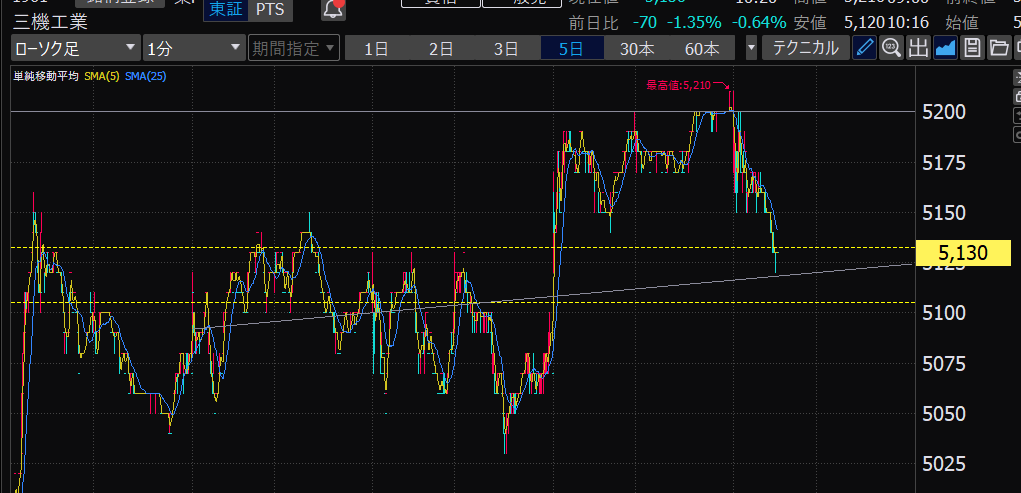Viewport: 1021px width, 493px height.
Task: Save chart settings with floppy disk icon
Action: [x=972, y=48]
